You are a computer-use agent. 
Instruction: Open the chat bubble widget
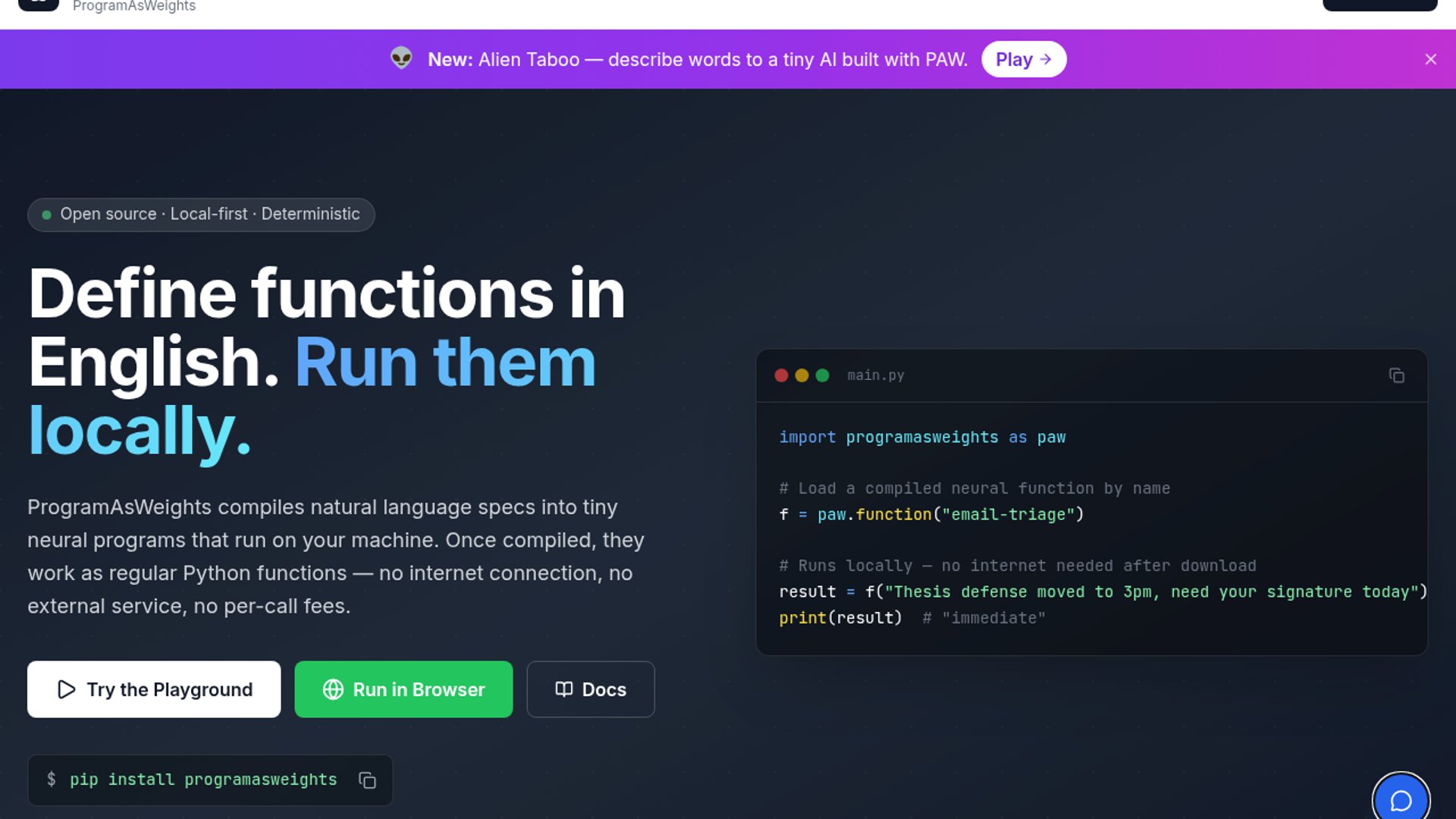click(1401, 800)
